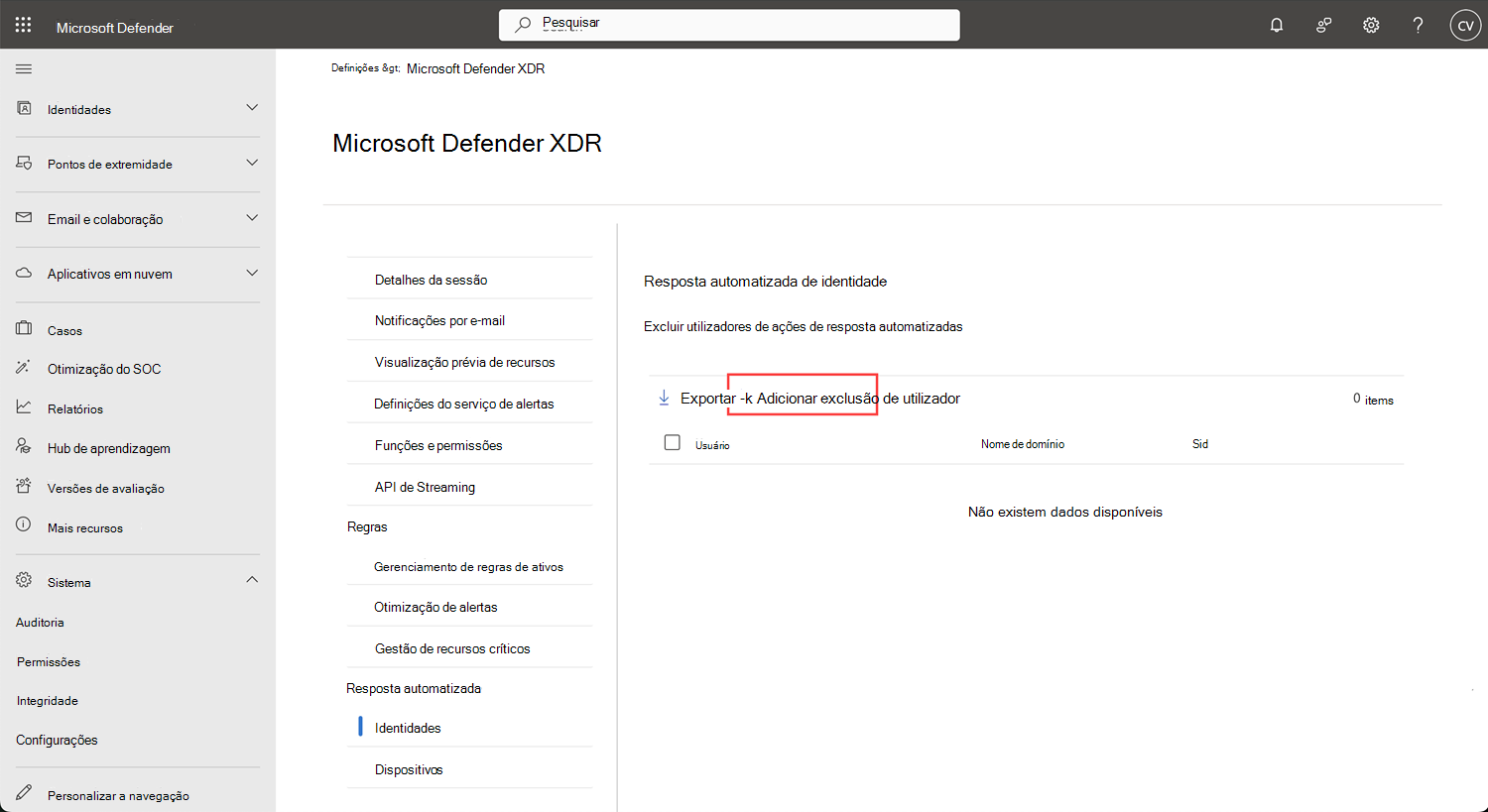Click the Personalizar a navegação pencil icon
The height and width of the screenshot is (812, 1488).
(x=24, y=793)
